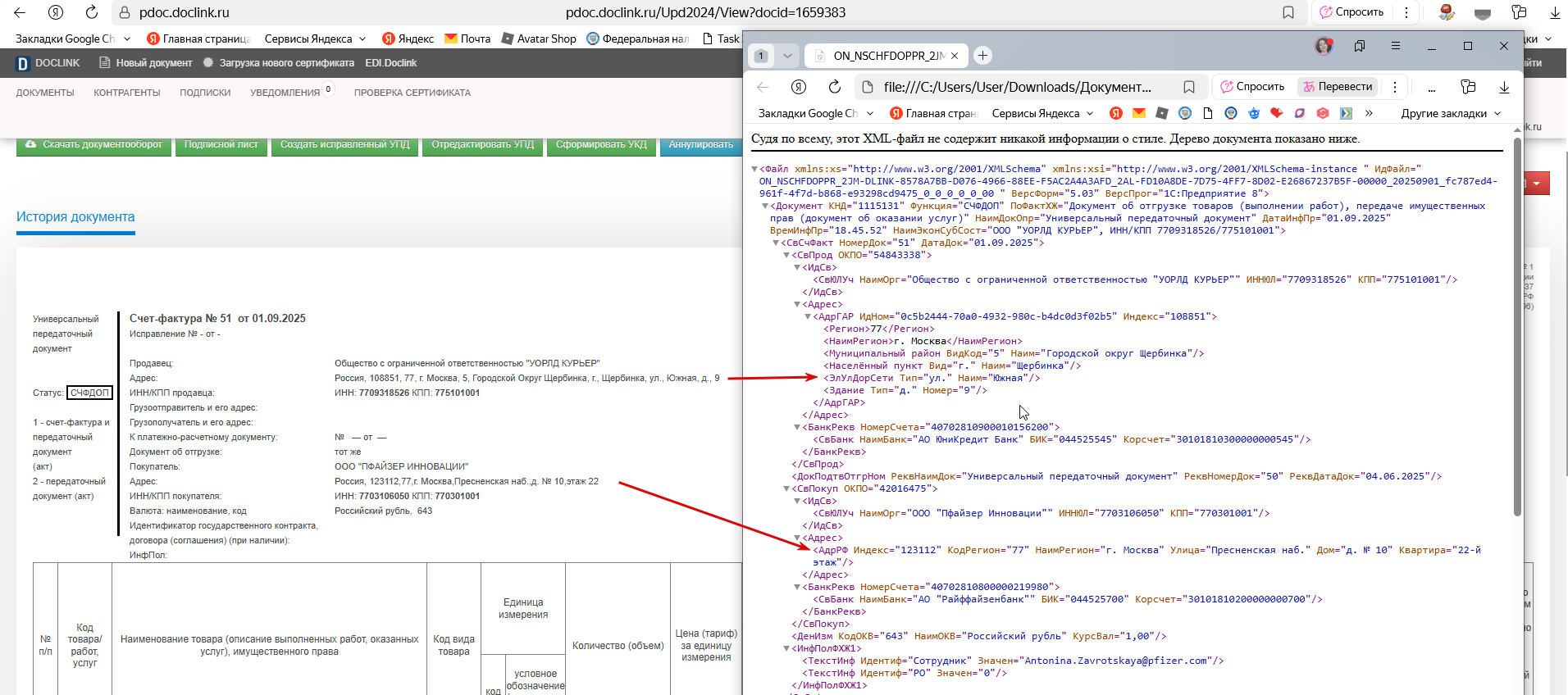
Task: Open downloads in the front browser window
Action: [1504, 87]
